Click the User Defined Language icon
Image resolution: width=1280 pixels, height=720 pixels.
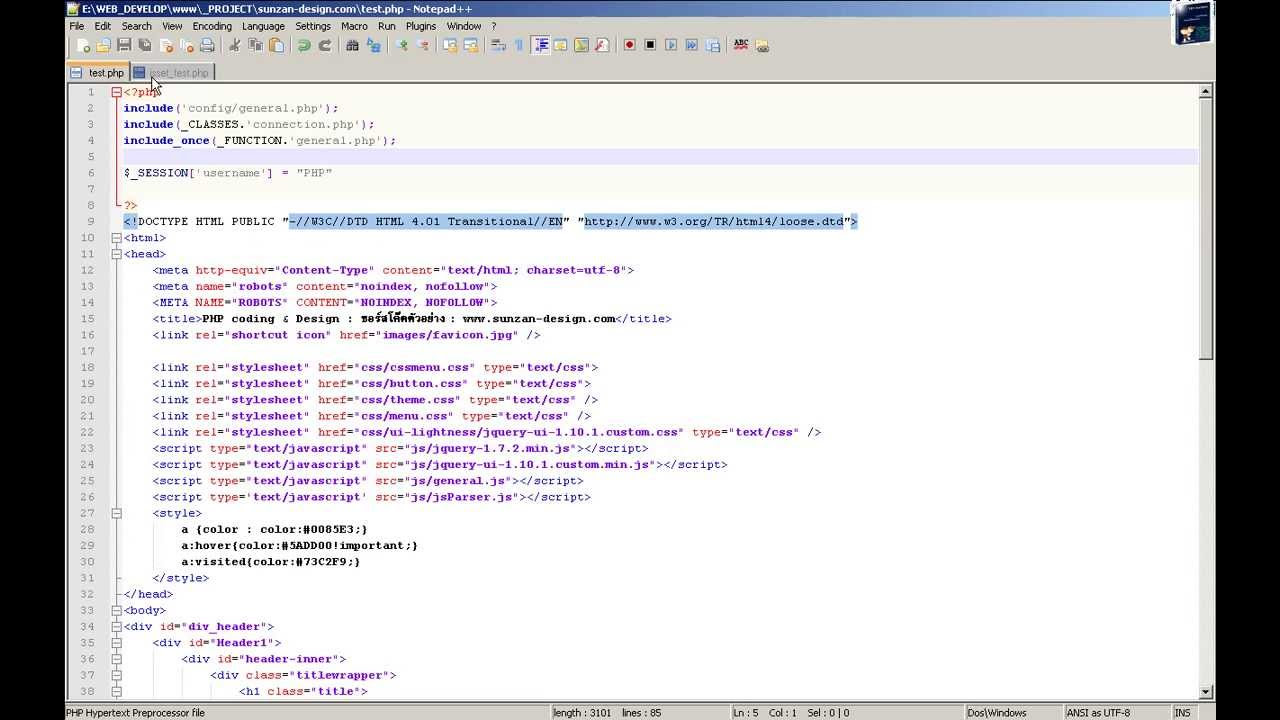[561, 45]
